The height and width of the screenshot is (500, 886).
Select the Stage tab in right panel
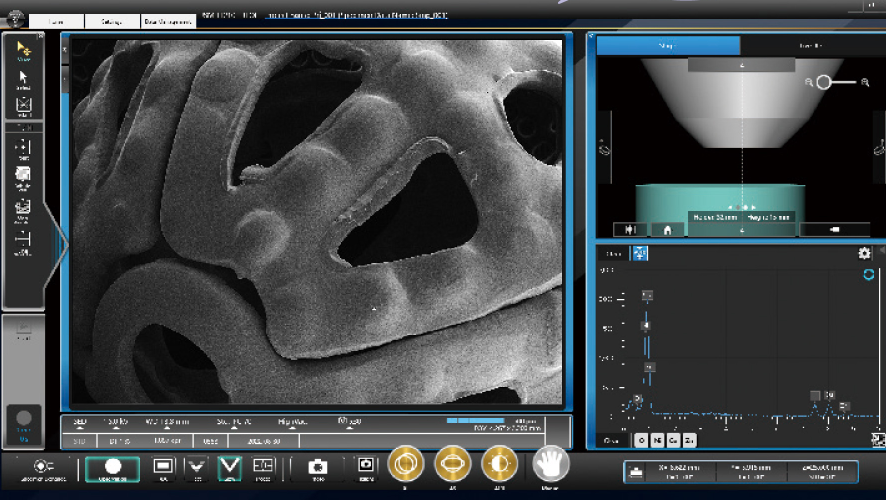pyautogui.click(x=667, y=45)
